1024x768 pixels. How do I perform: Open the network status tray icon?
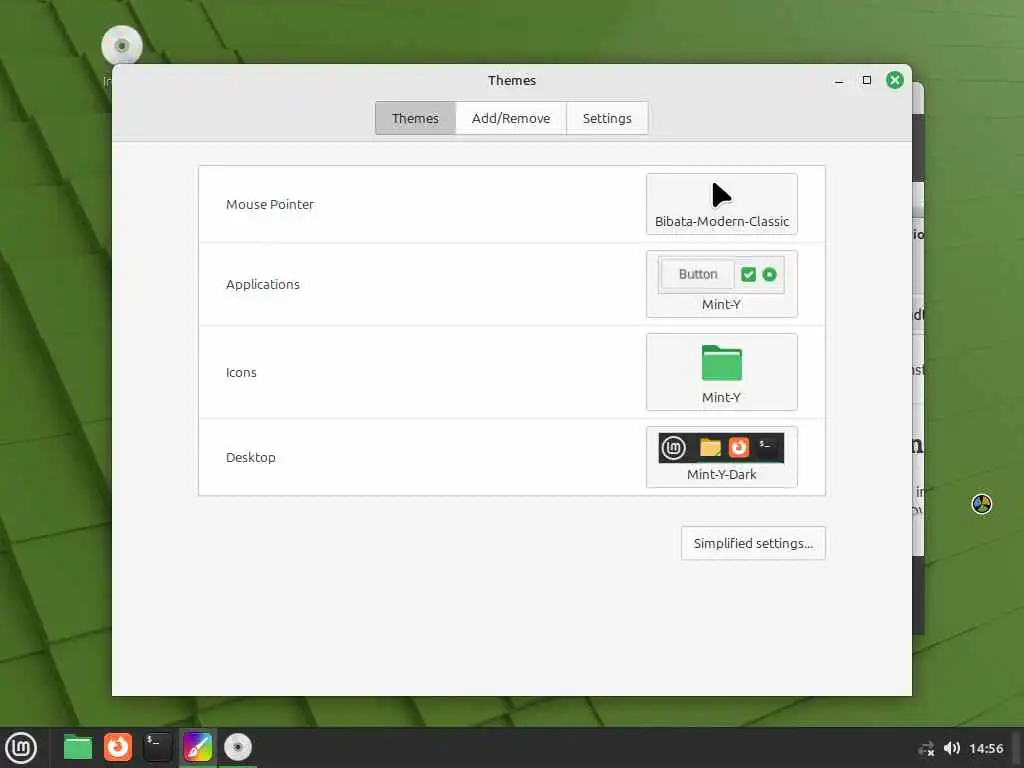click(926, 748)
